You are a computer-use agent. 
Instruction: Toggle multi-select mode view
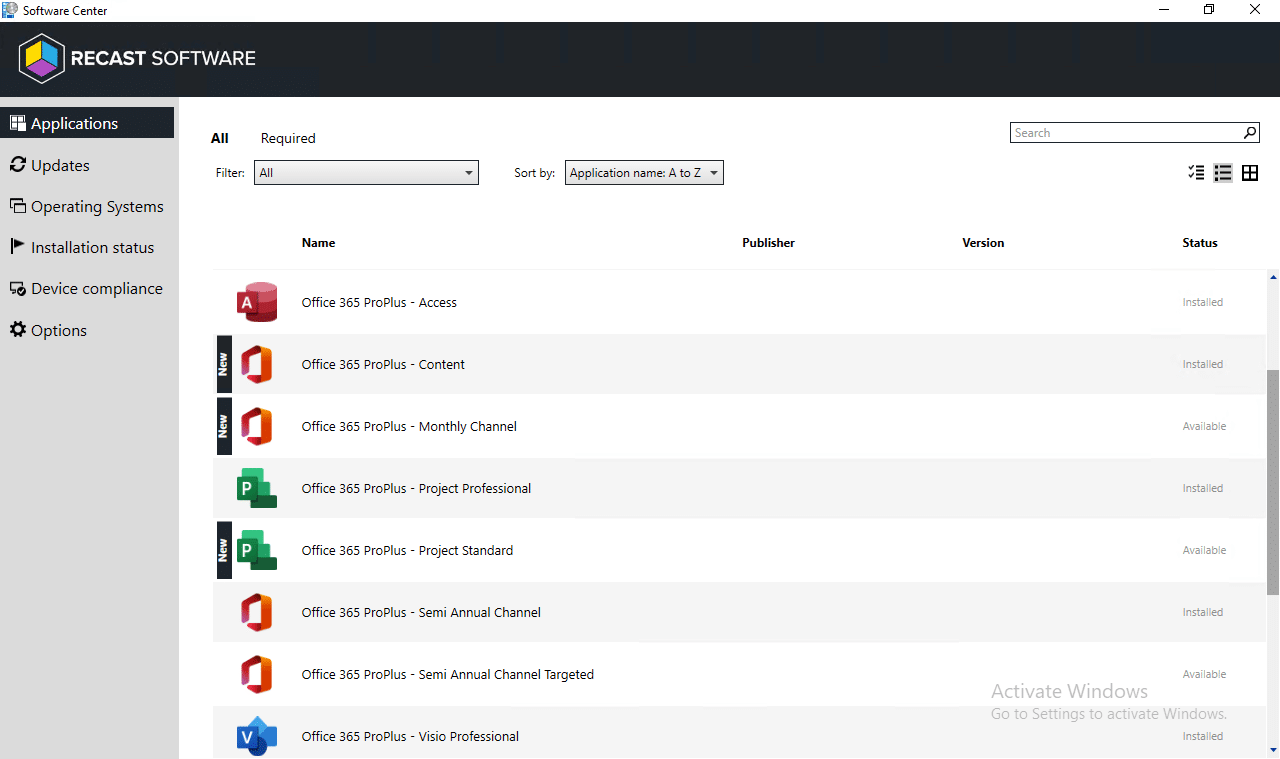point(1196,173)
